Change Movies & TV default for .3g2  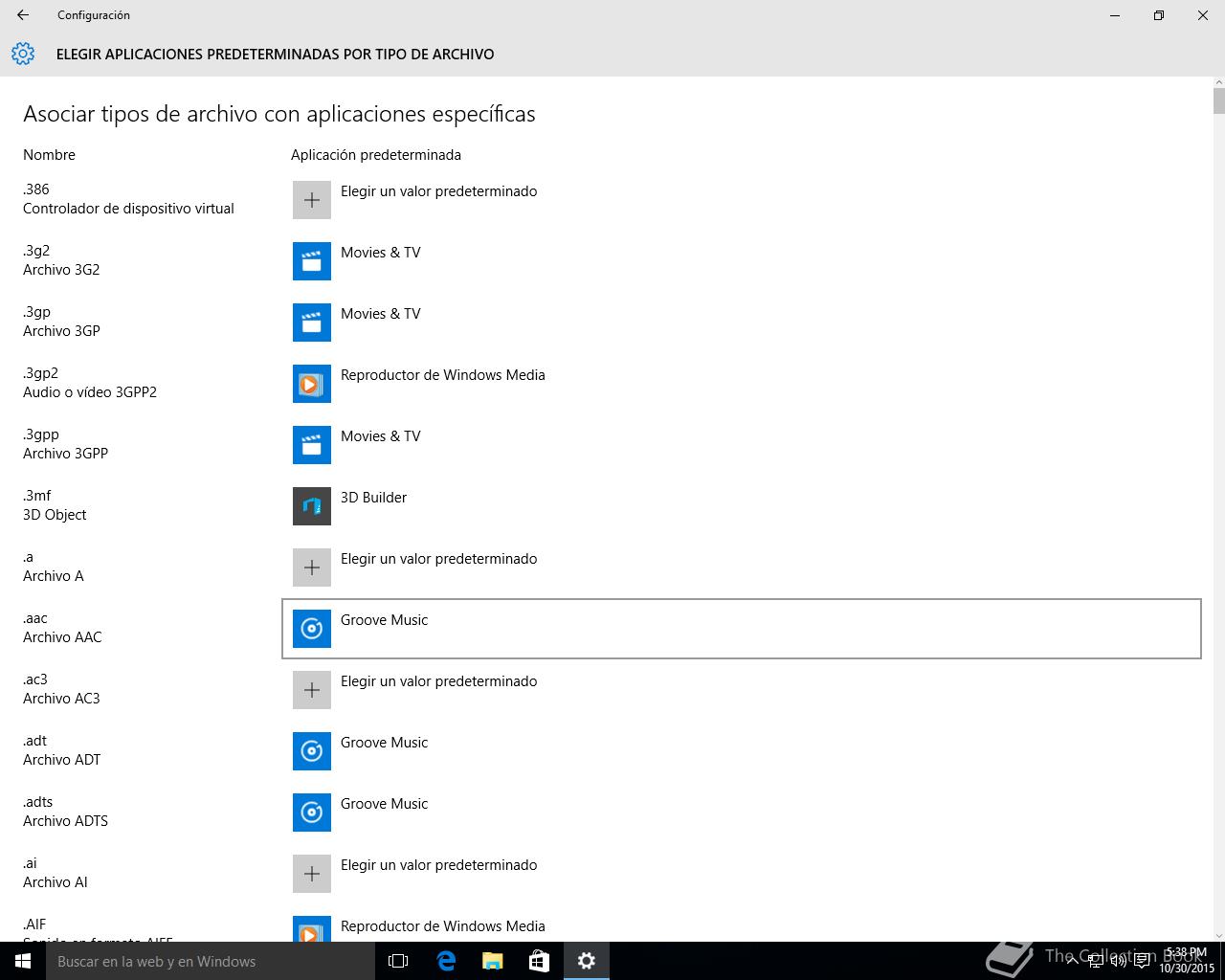coord(742,261)
